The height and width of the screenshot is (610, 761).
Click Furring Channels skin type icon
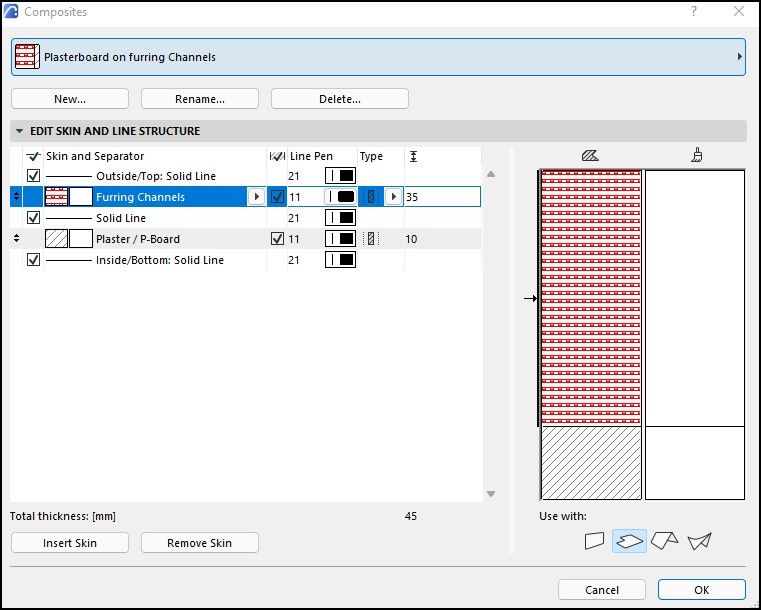(x=371, y=197)
